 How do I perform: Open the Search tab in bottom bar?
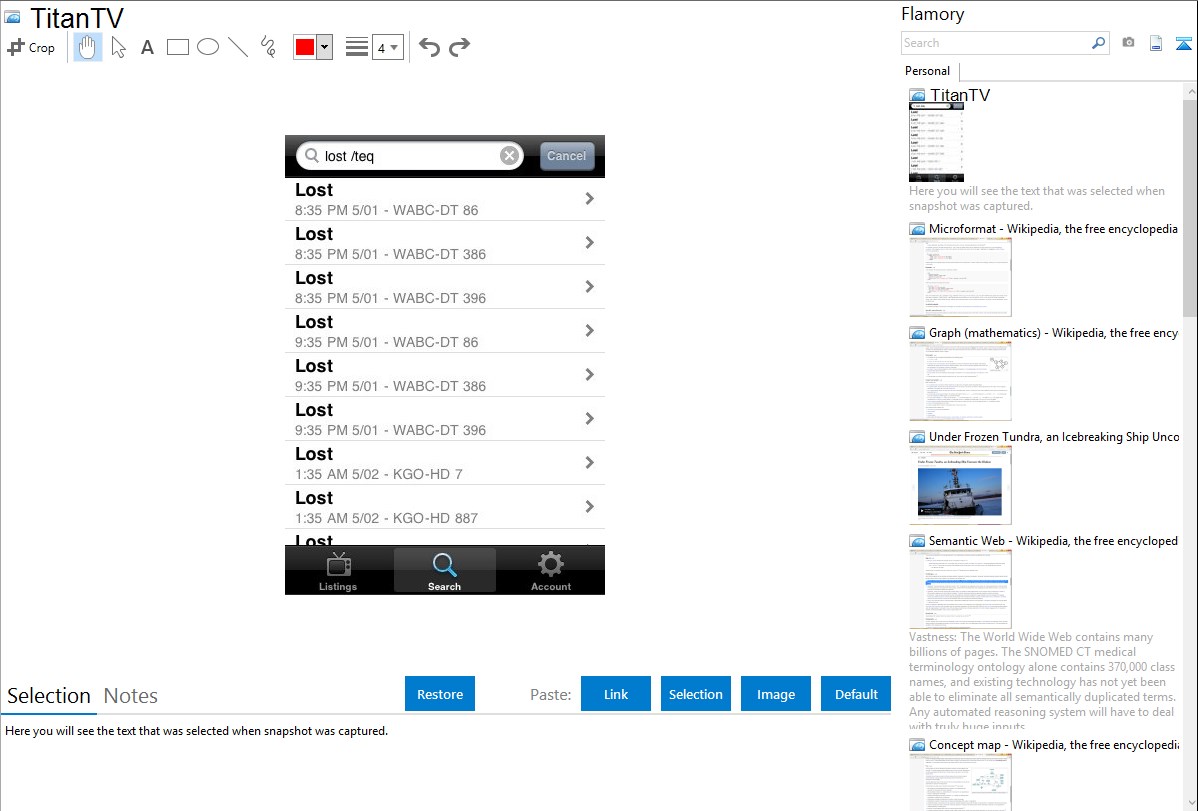point(445,571)
